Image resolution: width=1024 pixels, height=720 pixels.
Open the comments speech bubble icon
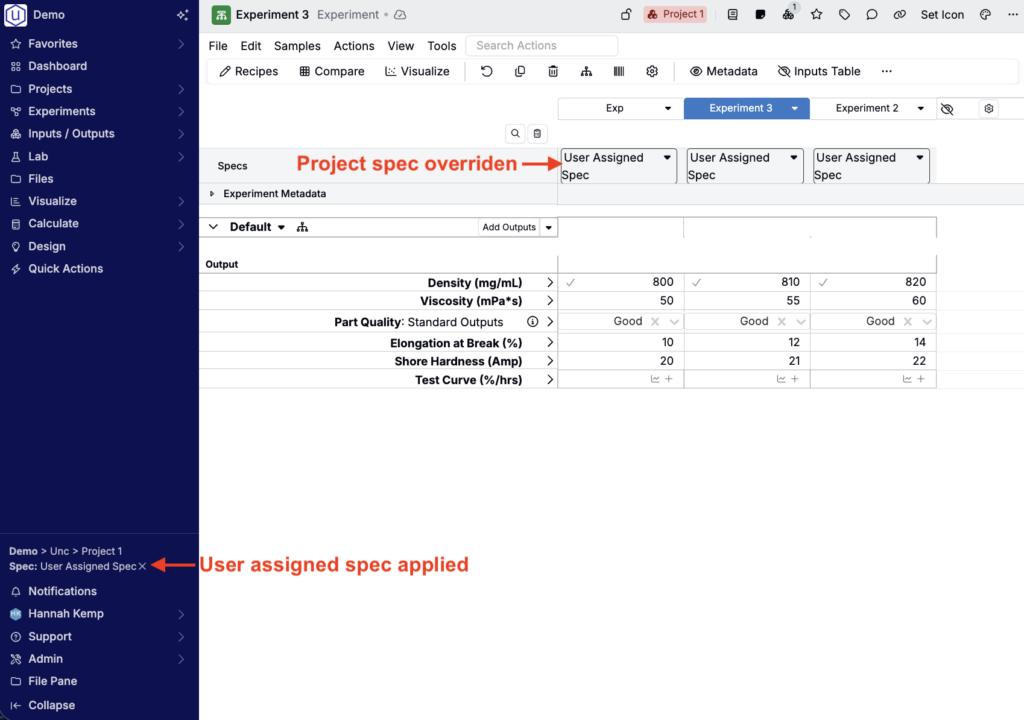click(x=872, y=15)
